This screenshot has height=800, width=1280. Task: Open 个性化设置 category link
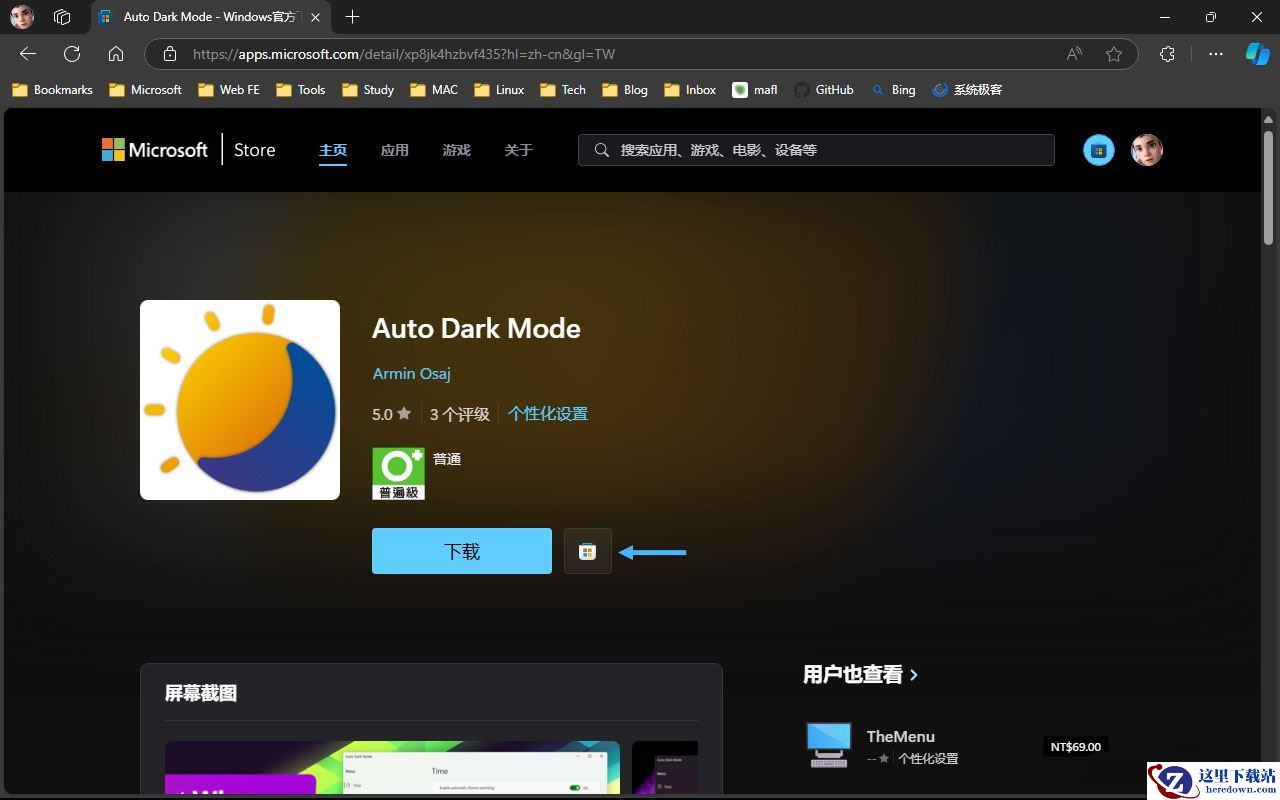[548, 414]
